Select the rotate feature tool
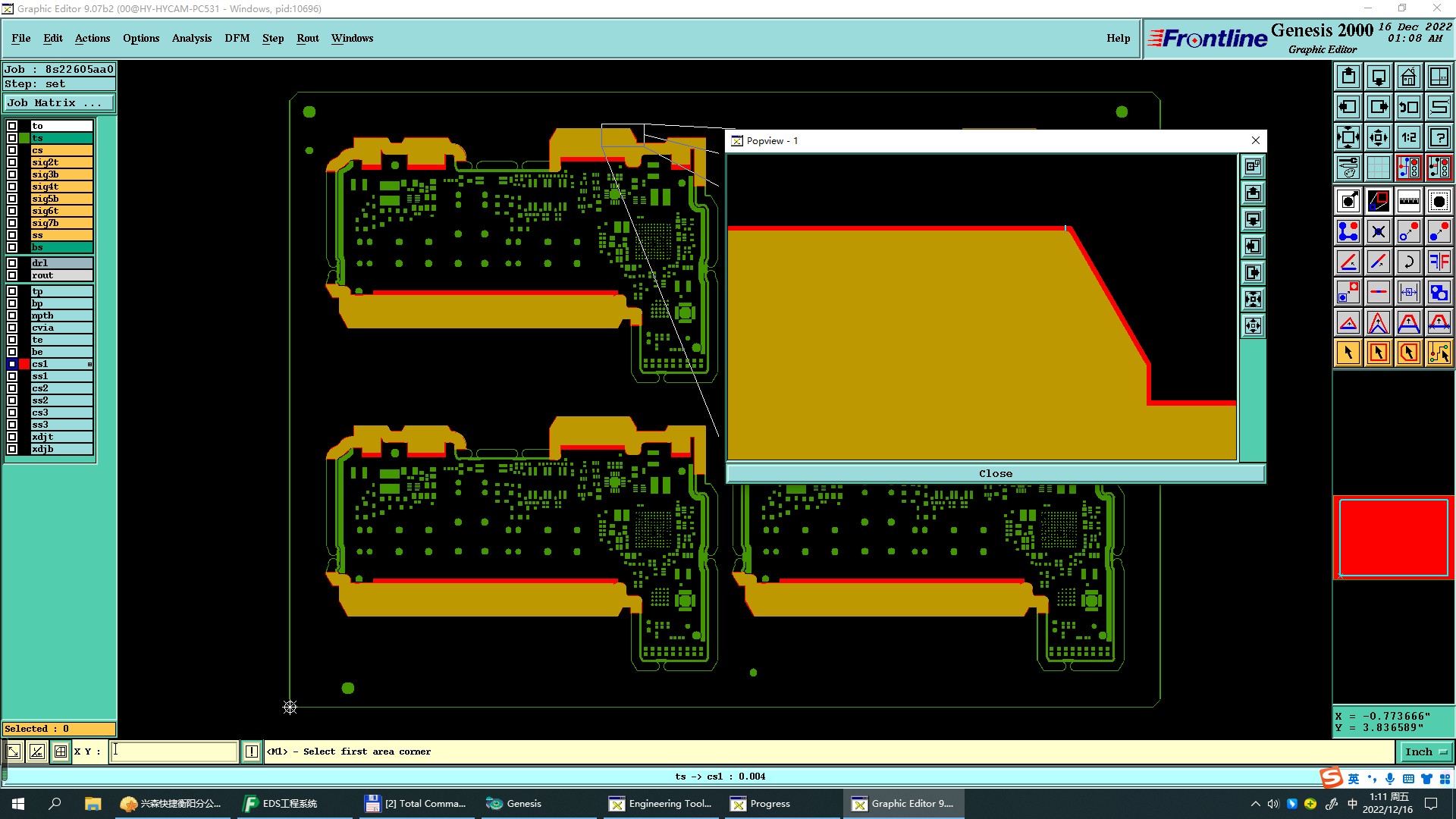 (1408, 262)
